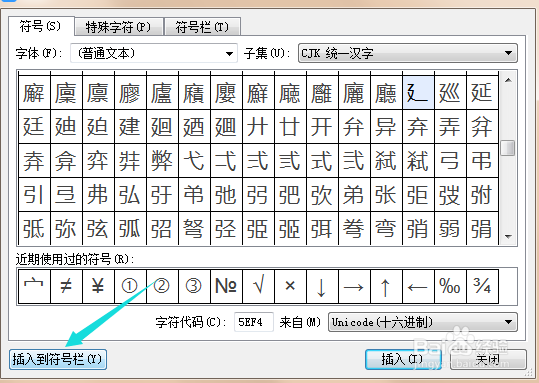This screenshot has height=383, width=539.
Task: Select the character 巡 in the grid
Action: click(x=450, y=93)
